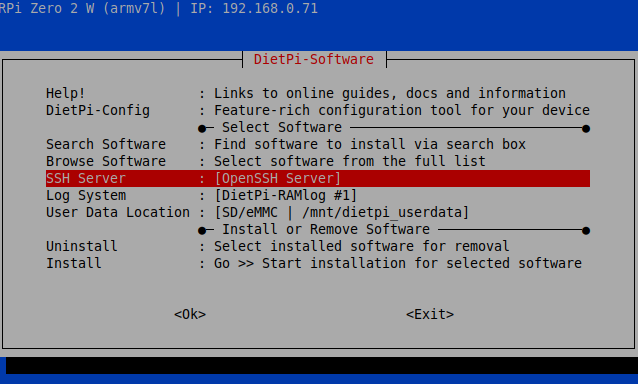Image resolution: width=638 pixels, height=384 pixels.
Task: Activate the <Ok> button
Action: (x=190, y=314)
